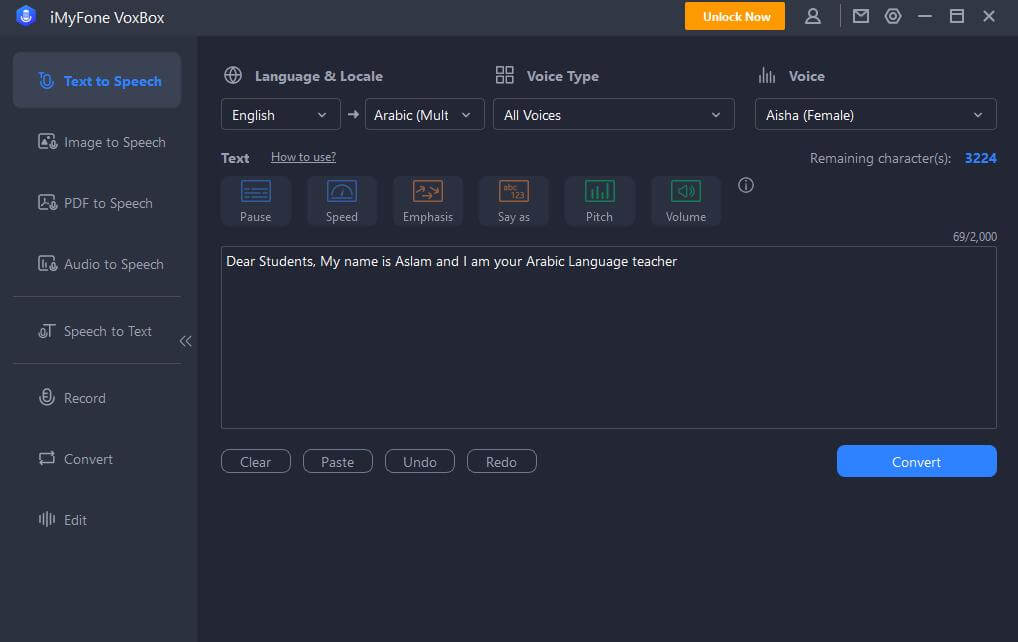The image size is (1018, 642).
Task: Go to PDF to Speech section
Action: (97, 203)
